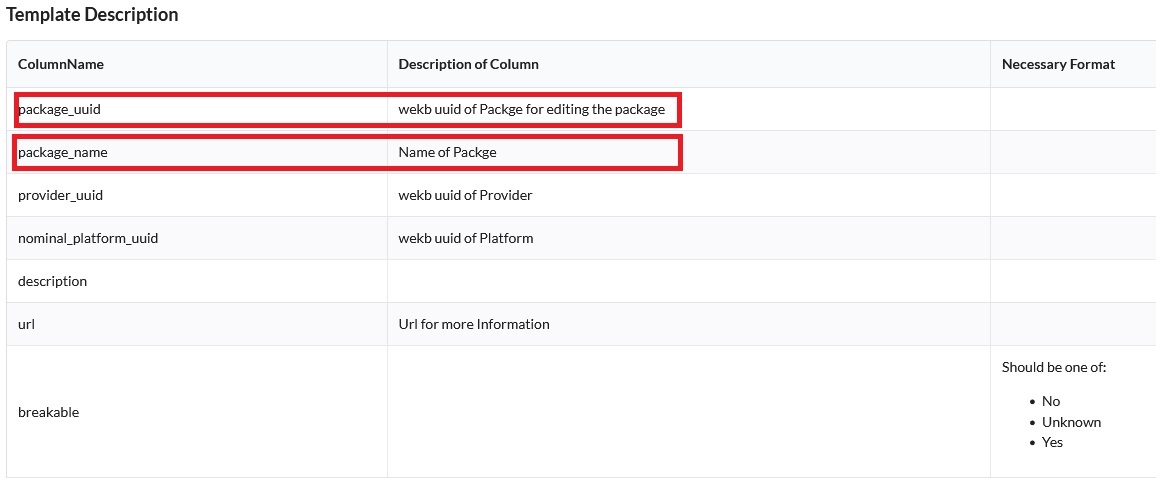Click the 'Should be one of:' text
This screenshot has height=478, width=1156.
coord(1054,367)
